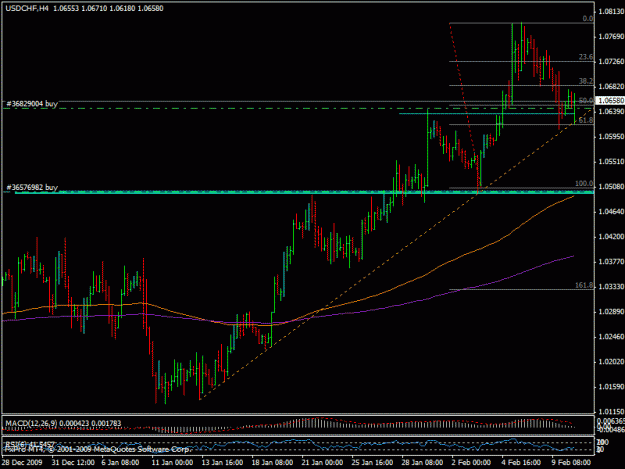Image resolution: width=625 pixels, height=469 pixels.
Task: Click the 25 Jan 16:00 time label
Action: click(372, 463)
